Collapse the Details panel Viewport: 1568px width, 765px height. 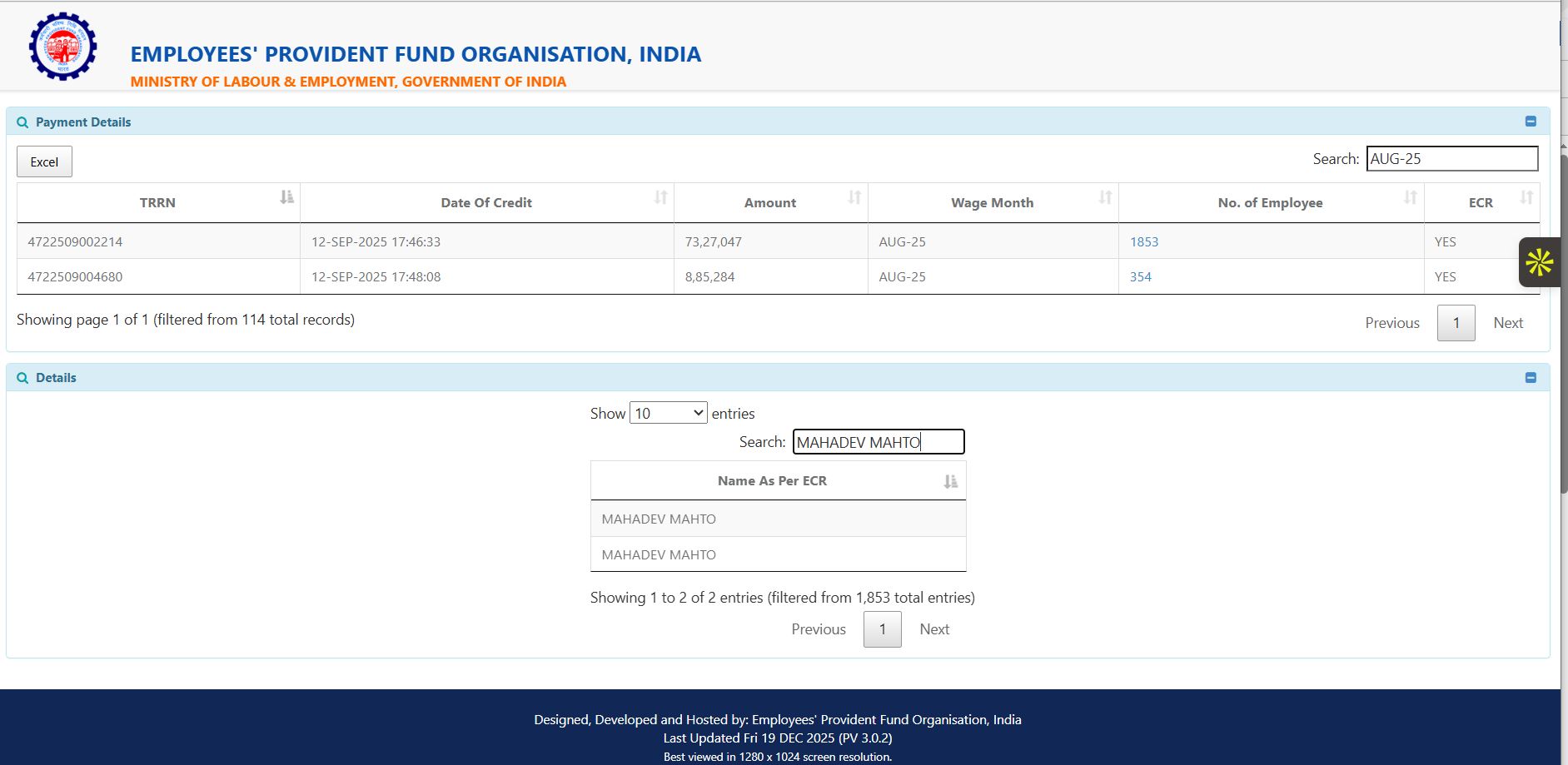click(1531, 378)
